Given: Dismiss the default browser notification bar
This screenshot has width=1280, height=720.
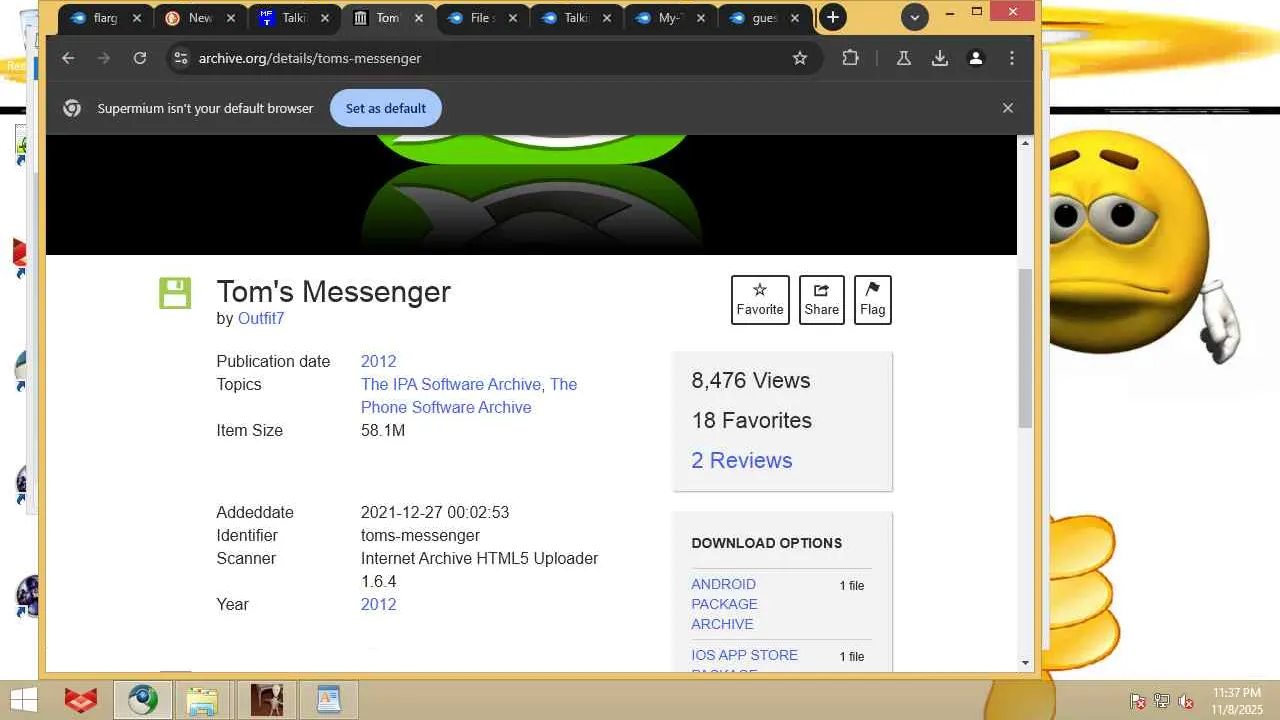Looking at the screenshot, I should [x=1008, y=108].
